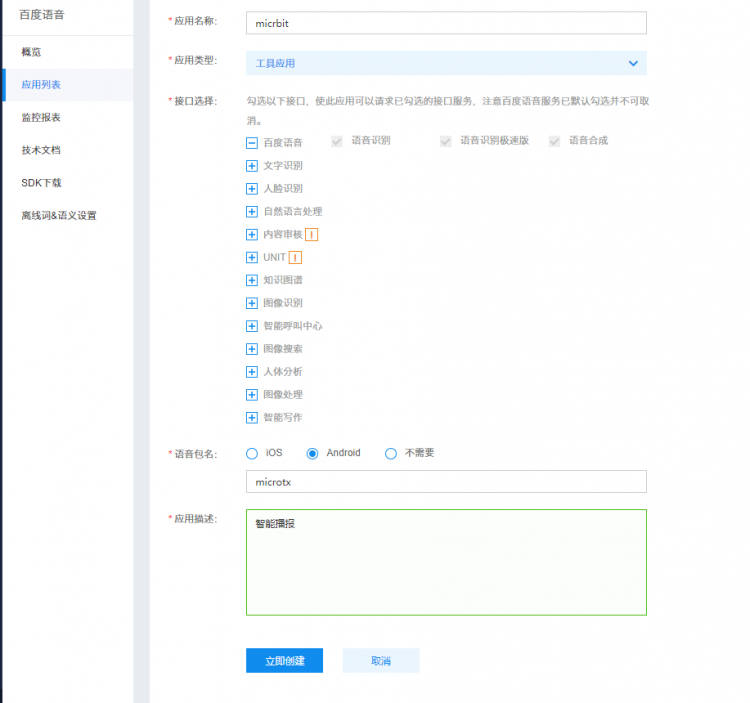The image size is (750, 703).
Task: Toggle the 语音识别极速版 checkbox
Action: coord(445,141)
